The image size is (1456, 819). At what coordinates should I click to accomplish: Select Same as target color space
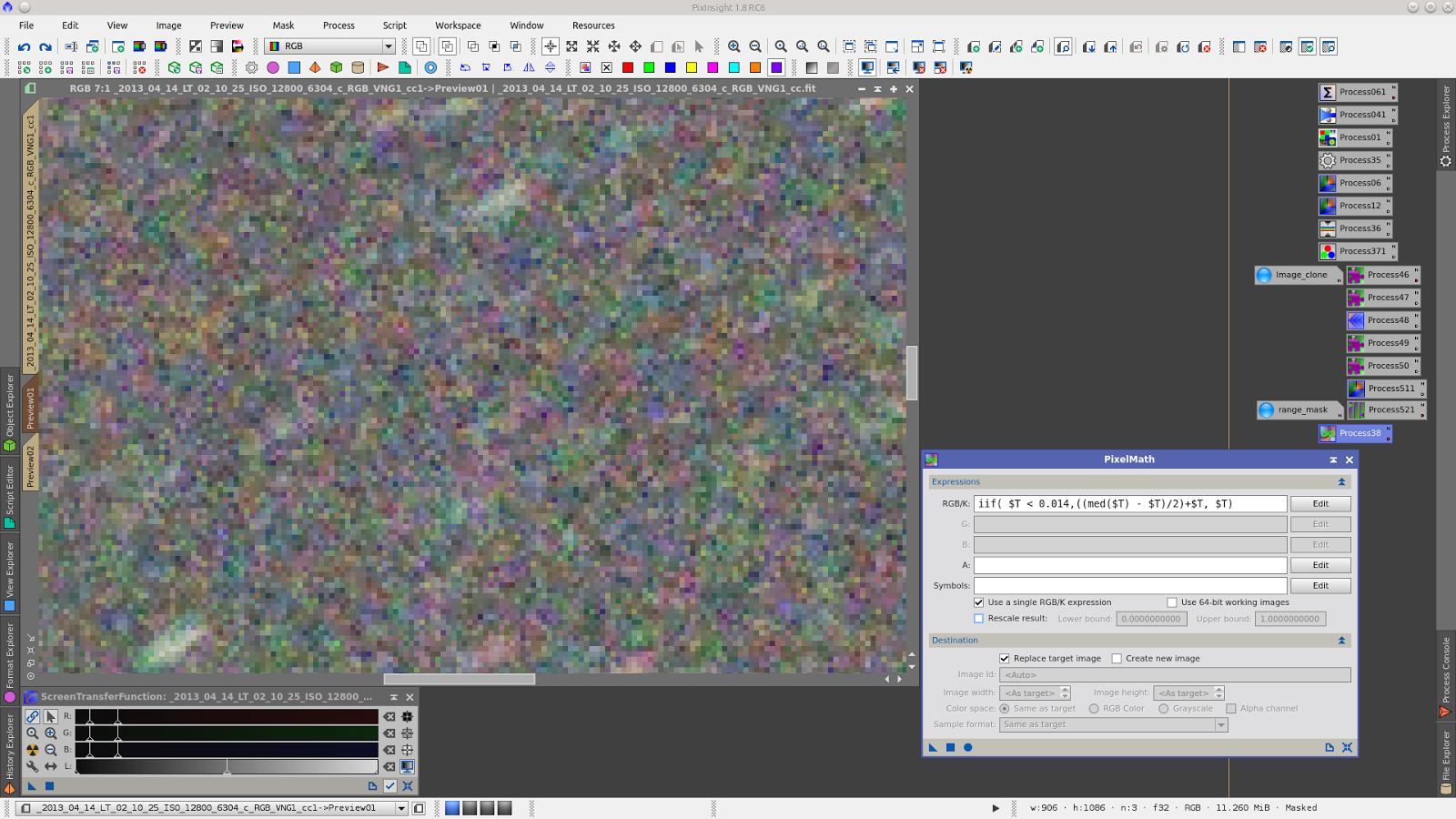point(1005,709)
